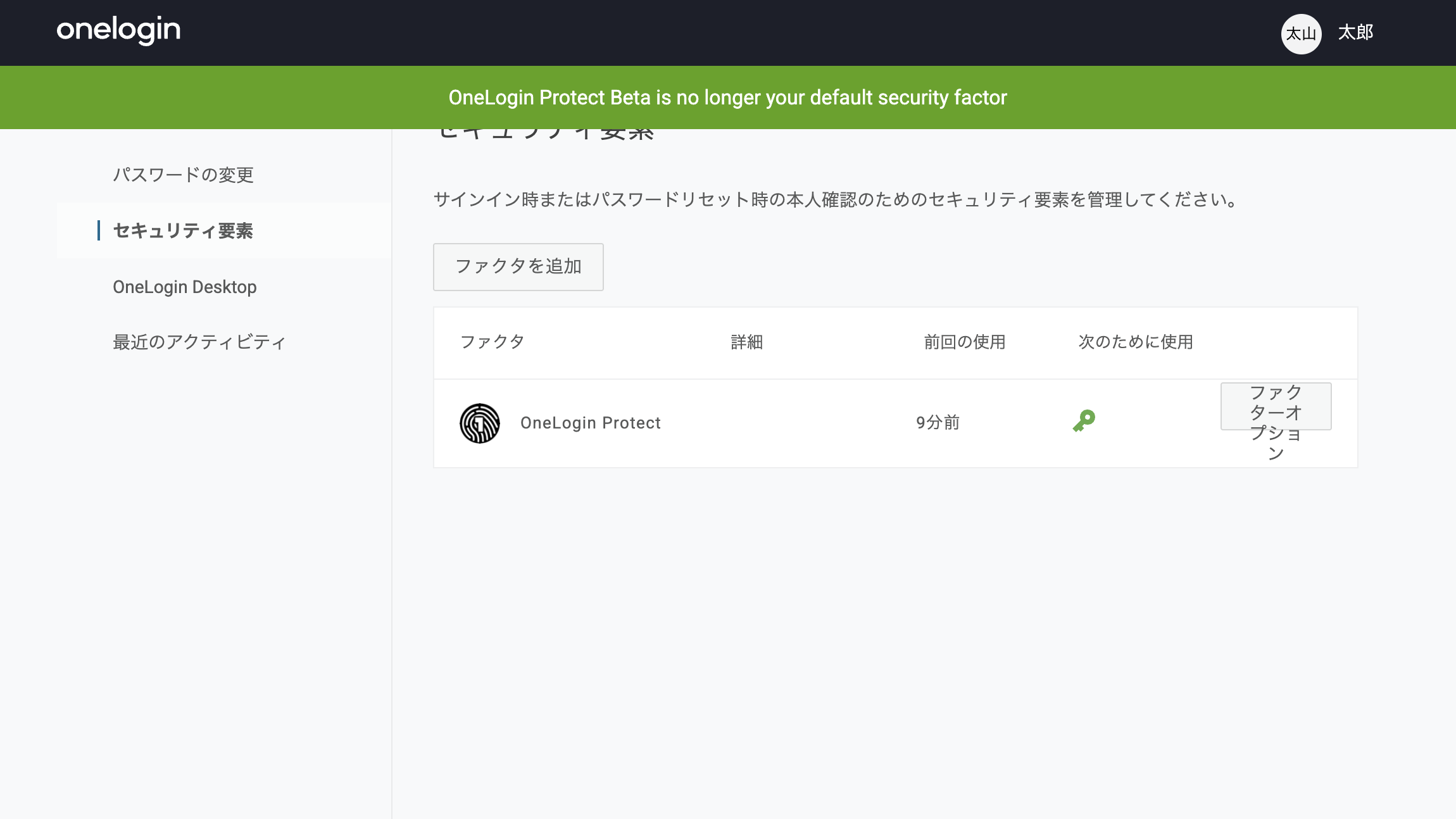Click the ファクタを追加 button
The height and width of the screenshot is (819, 1456).
point(518,267)
